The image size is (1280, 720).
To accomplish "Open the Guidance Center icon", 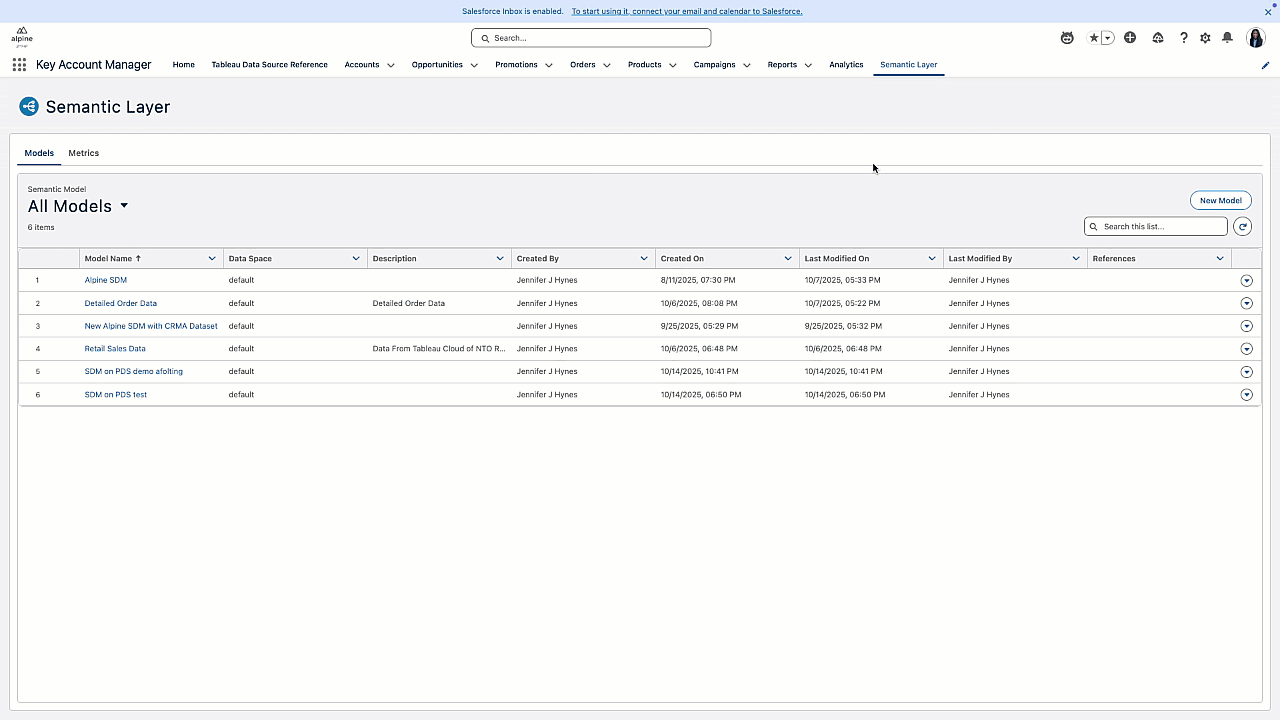I will [x=1158, y=37].
